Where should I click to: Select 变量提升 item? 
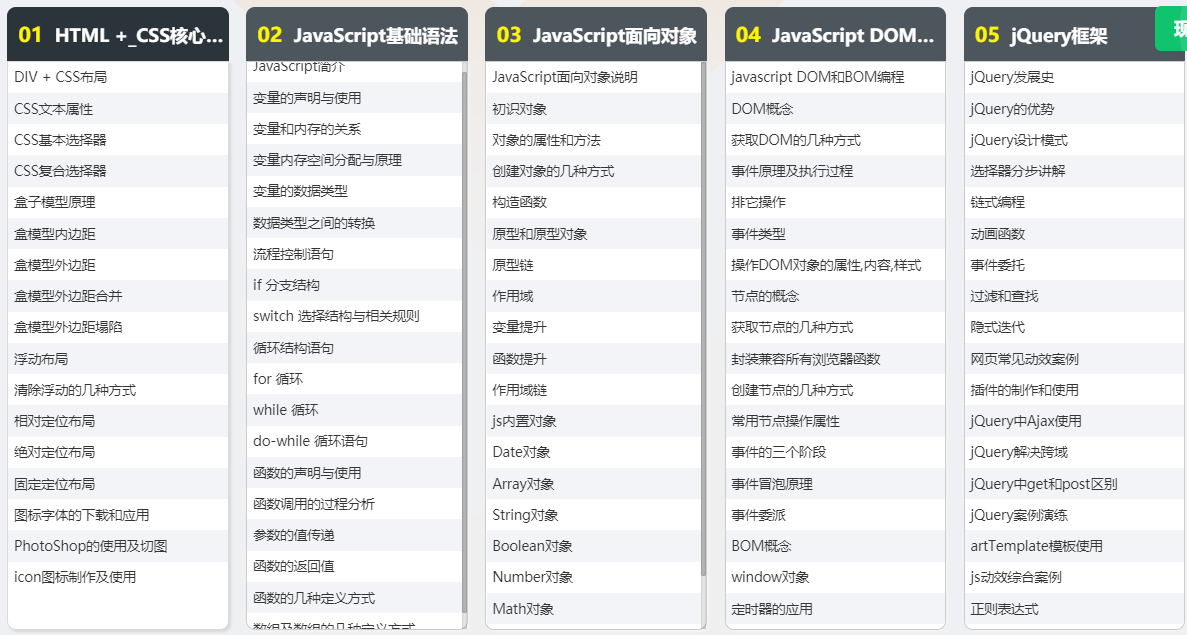click(x=593, y=327)
